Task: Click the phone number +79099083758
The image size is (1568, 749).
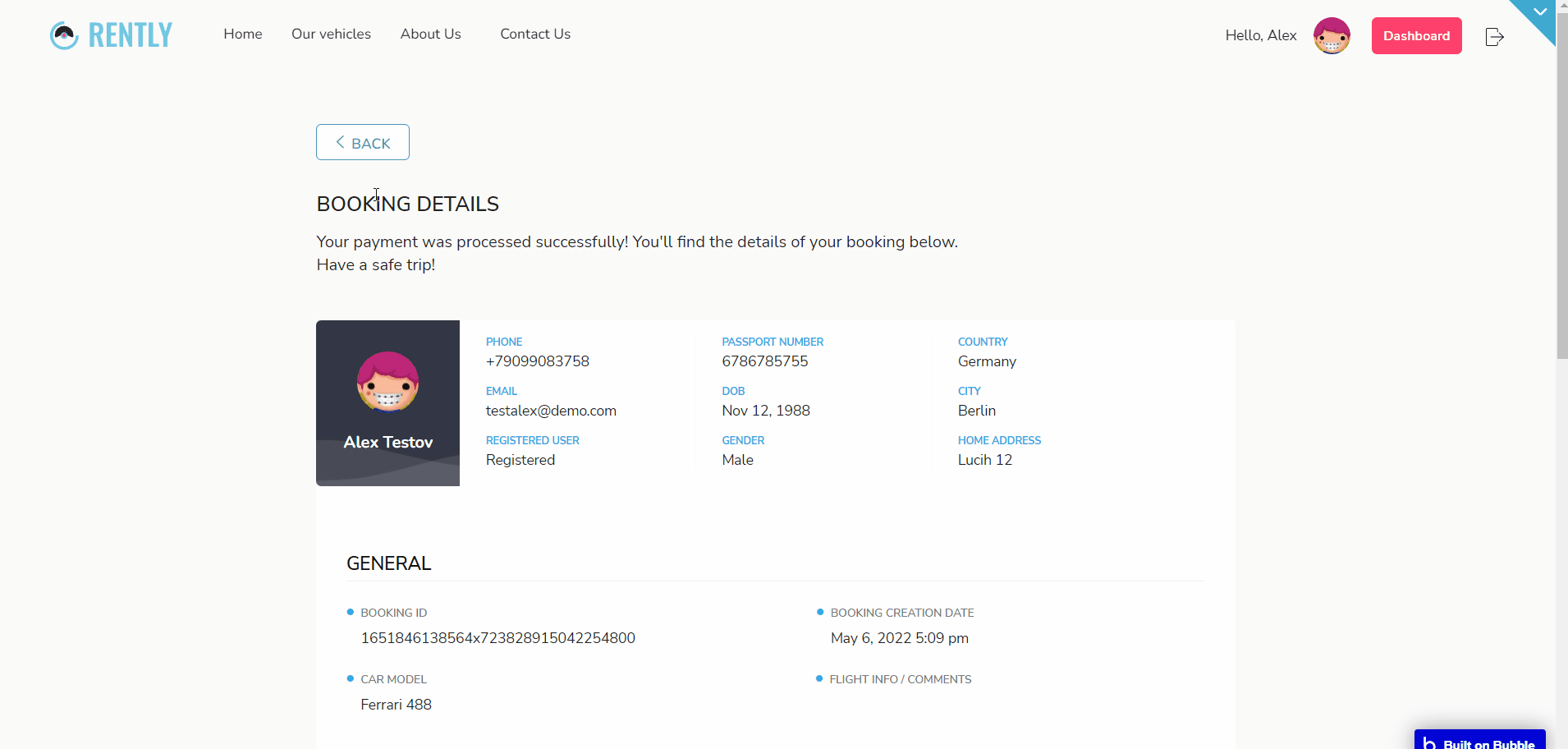Action: [538, 361]
